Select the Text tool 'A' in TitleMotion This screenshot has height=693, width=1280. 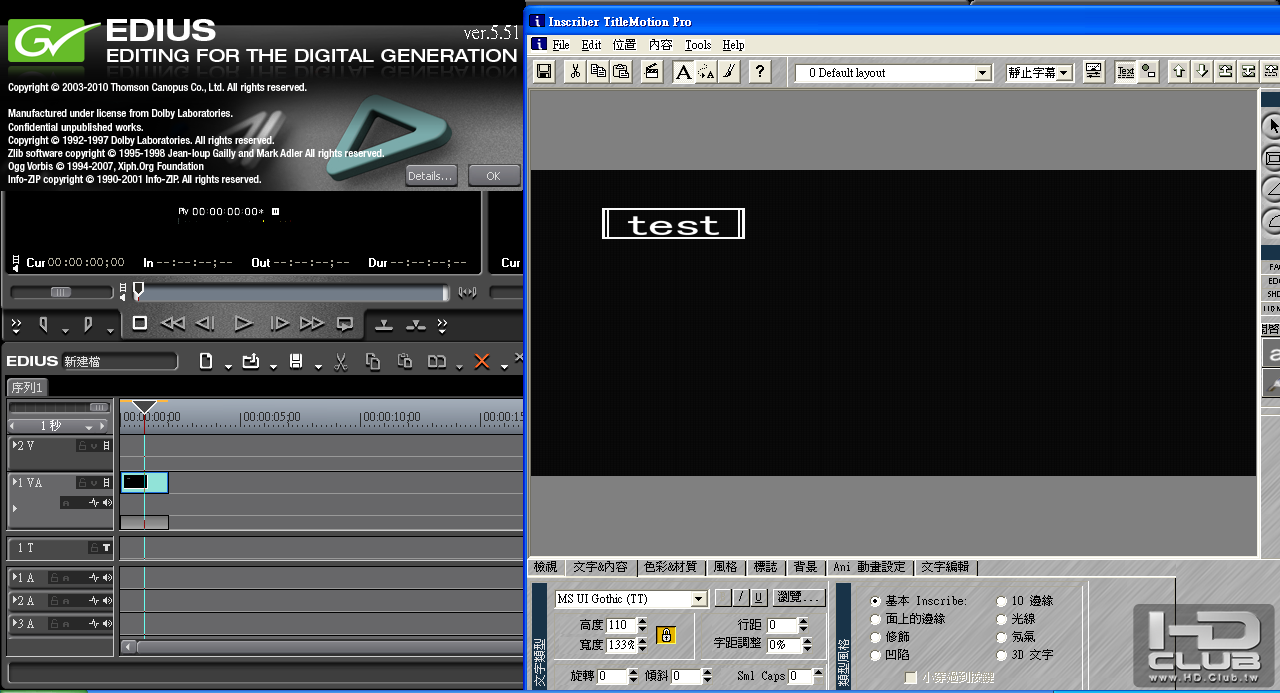click(683, 72)
